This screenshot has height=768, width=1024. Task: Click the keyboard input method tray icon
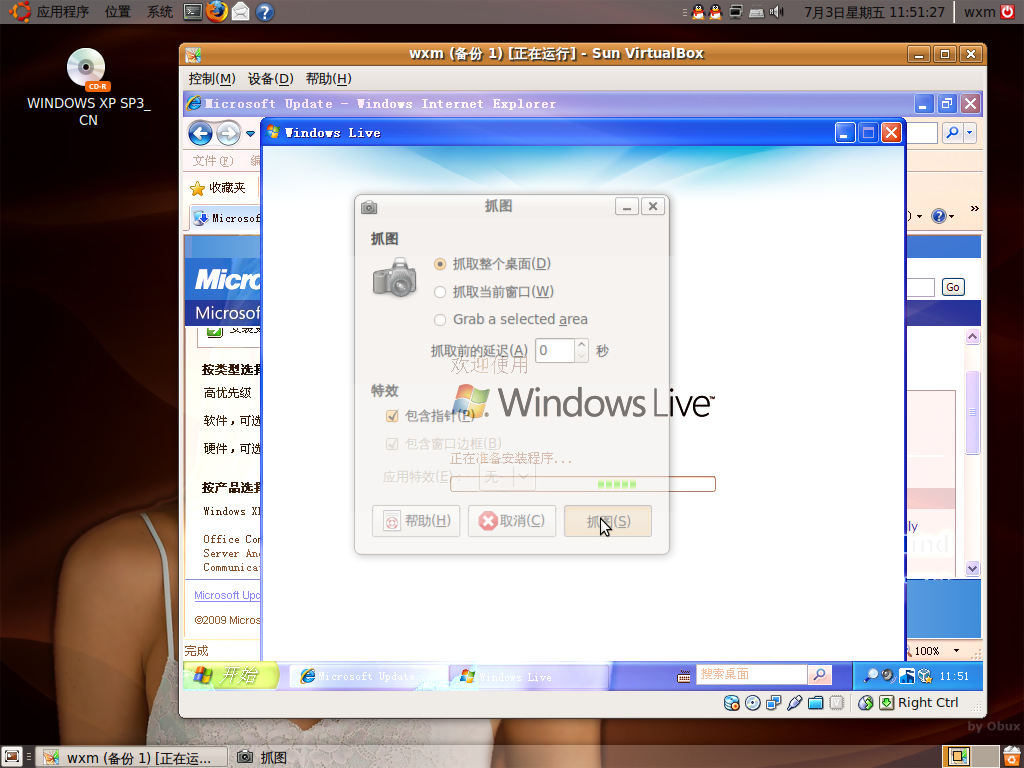tap(756, 12)
